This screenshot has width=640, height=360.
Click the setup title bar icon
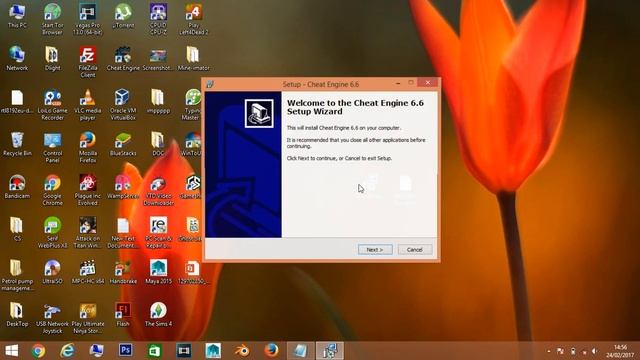click(210, 84)
